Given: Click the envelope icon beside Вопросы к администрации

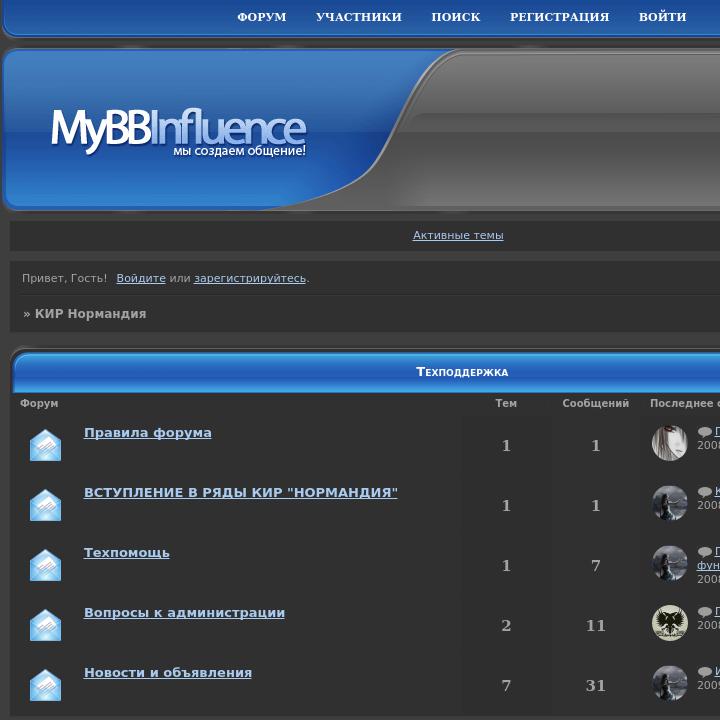Looking at the screenshot, I should [45, 625].
